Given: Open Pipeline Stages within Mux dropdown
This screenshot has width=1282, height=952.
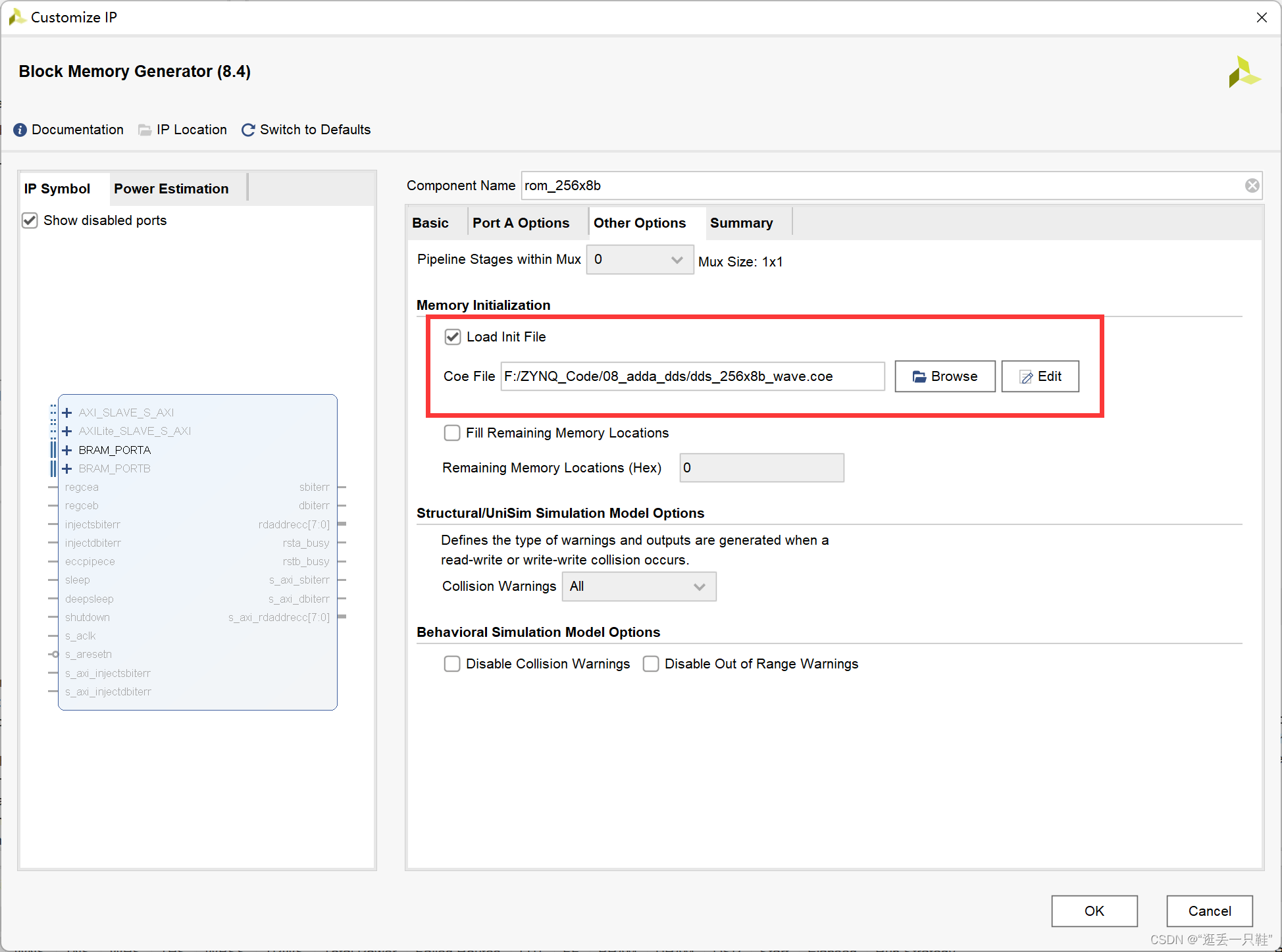Looking at the screenshot, I should pyautogui.click(x=639, y=260).
